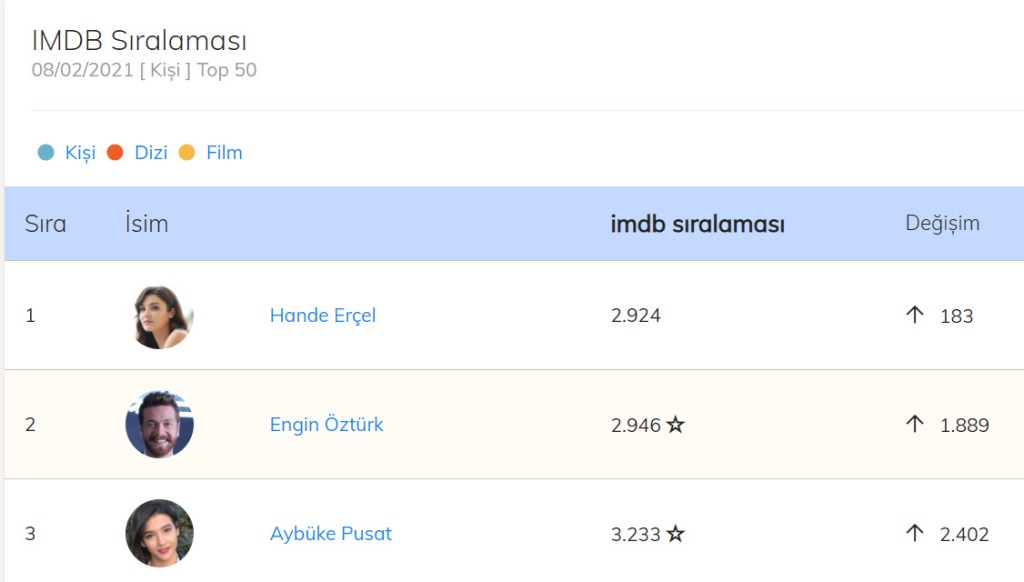Click Aybüke Pusat's profile photo
This screenshot has height=582, width=1024.
(160, 533)
